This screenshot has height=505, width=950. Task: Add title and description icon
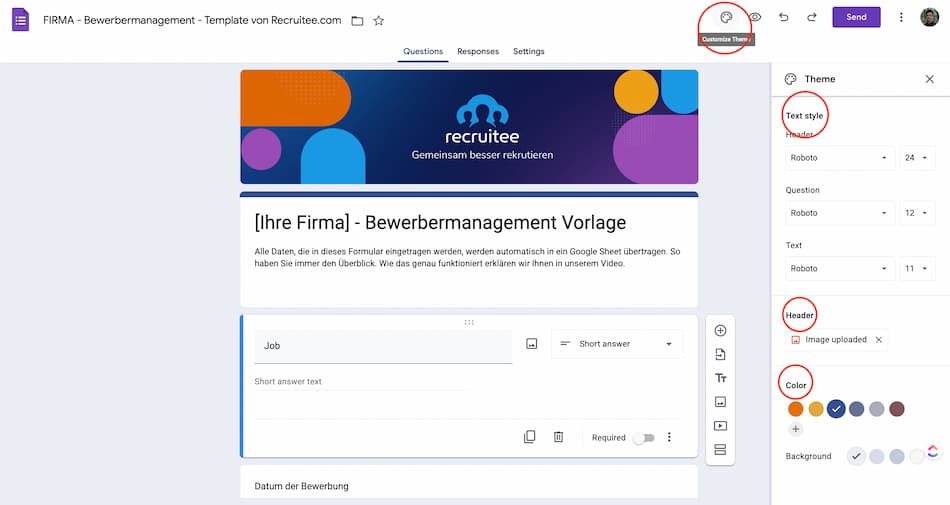point(720,378)
